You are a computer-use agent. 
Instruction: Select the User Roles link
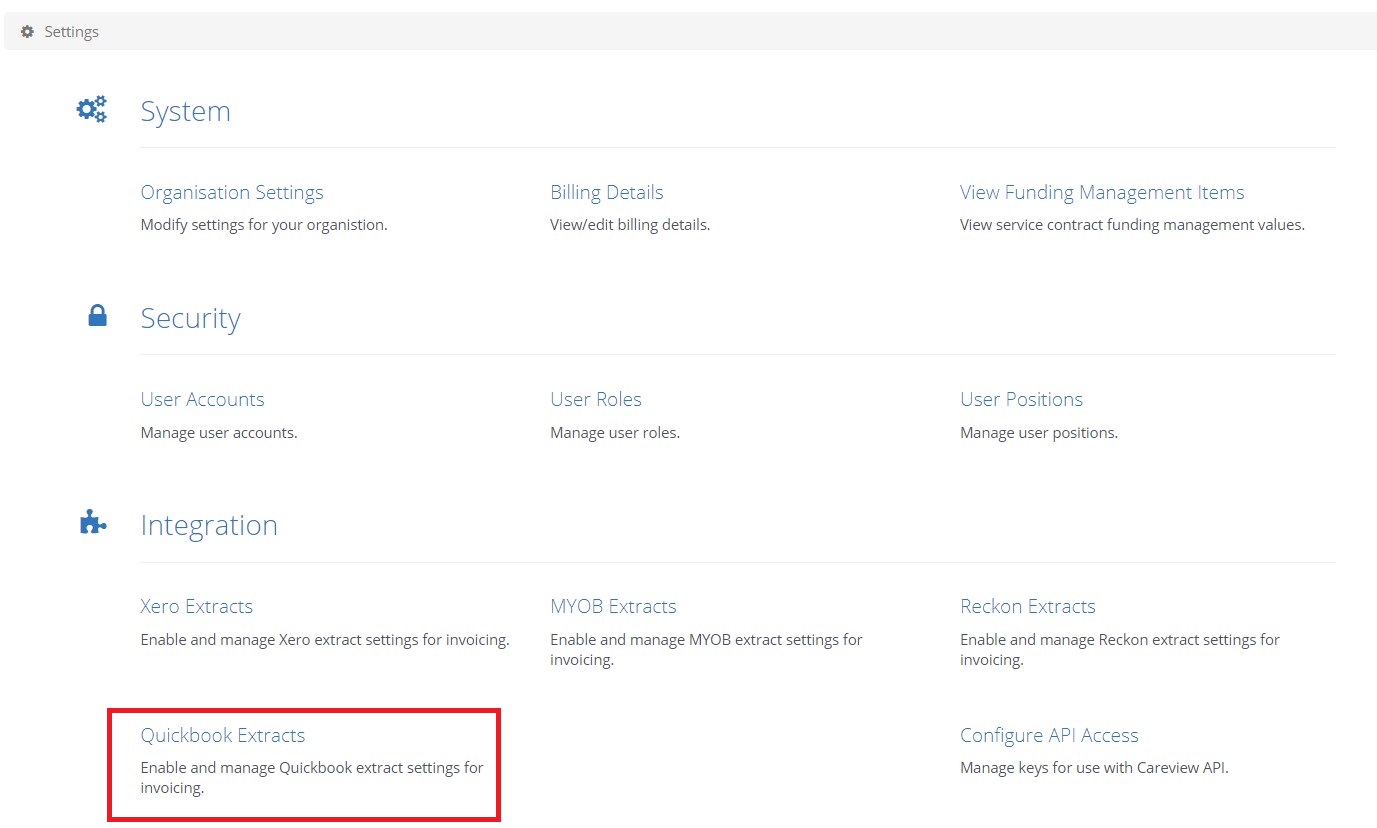[x=595, y=399]
